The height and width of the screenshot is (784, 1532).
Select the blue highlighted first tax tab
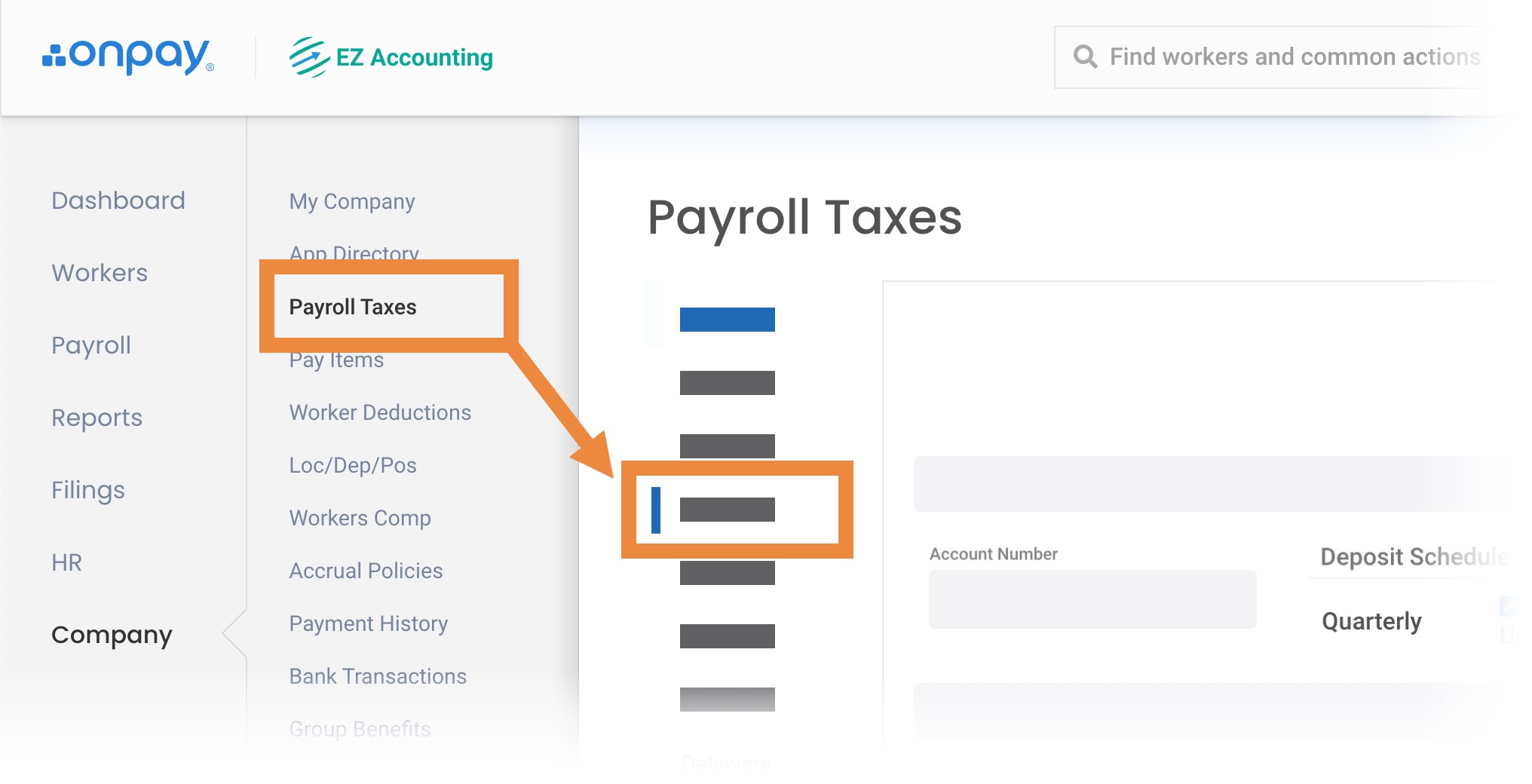(x=727, y=320)
